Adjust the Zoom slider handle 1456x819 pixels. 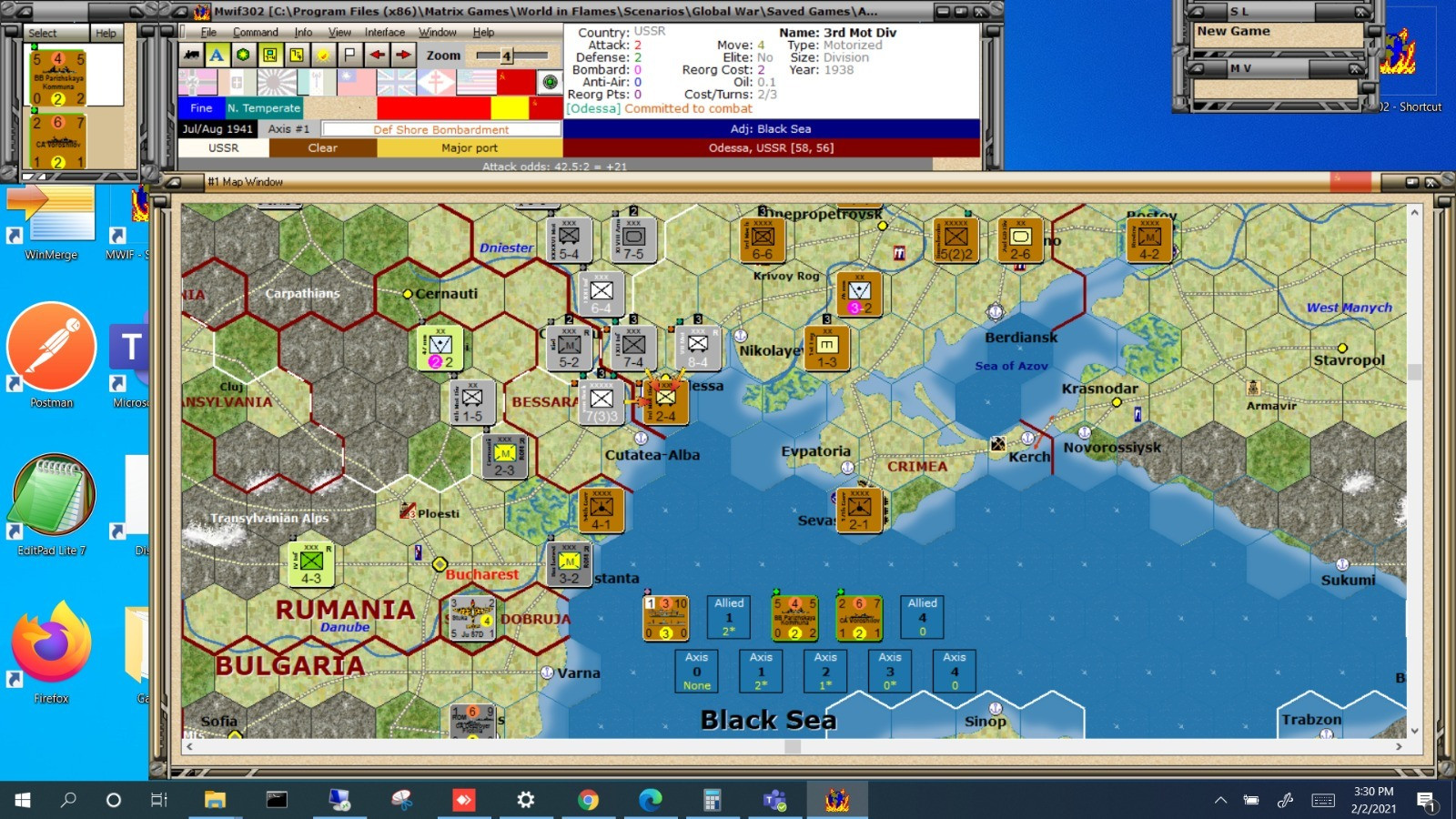click(506, 56)
